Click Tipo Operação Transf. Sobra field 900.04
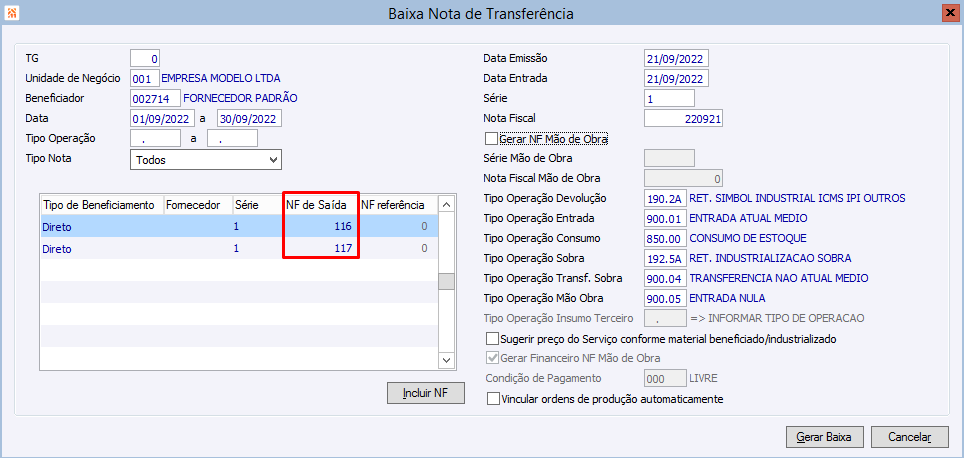The image size is (964, 458). [665, 278]
